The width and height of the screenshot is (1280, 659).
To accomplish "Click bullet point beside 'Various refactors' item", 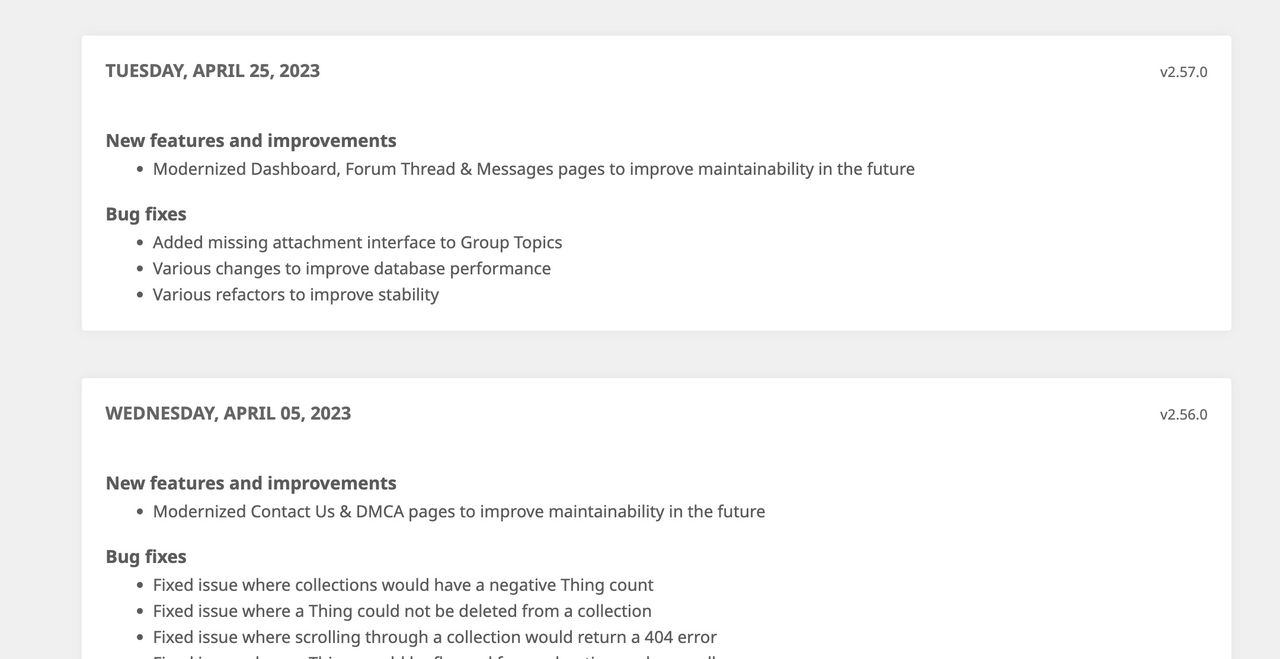I will [140, 296].
